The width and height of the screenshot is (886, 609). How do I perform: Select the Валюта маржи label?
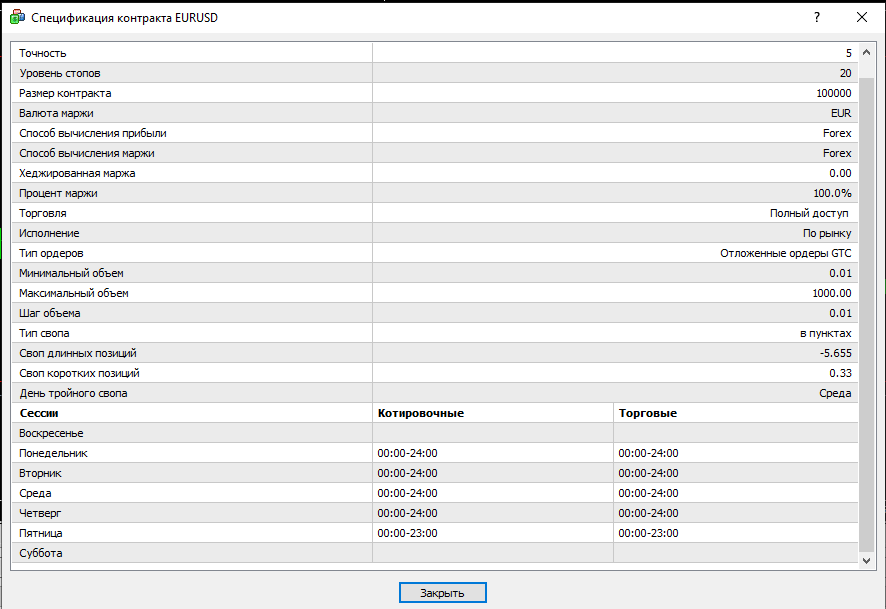point(57,113)
